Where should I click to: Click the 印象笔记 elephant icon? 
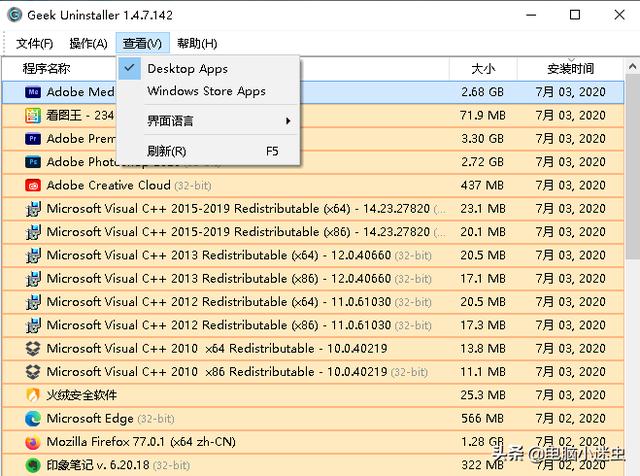(33, 465)
